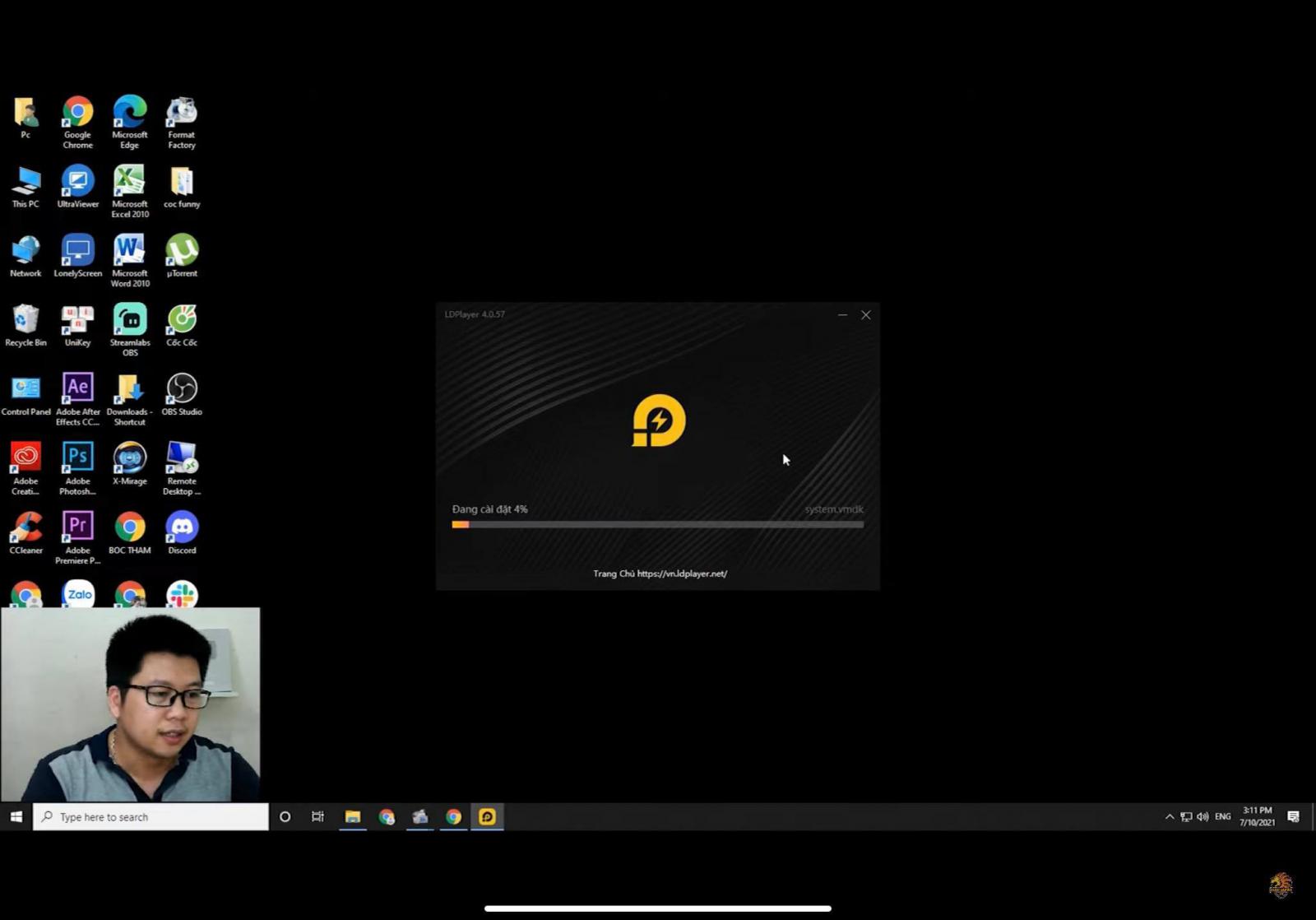
Task: Open the Action Center notifications
Action: point(1293,816)
